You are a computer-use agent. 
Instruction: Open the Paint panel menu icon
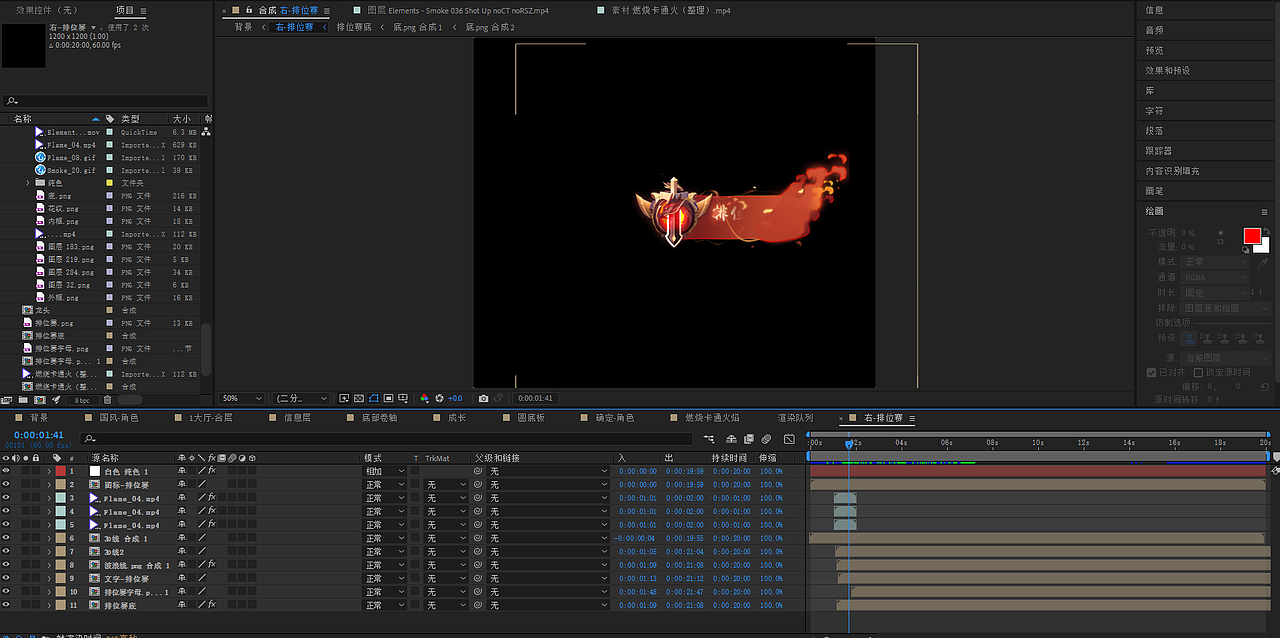click(1265, 212)
